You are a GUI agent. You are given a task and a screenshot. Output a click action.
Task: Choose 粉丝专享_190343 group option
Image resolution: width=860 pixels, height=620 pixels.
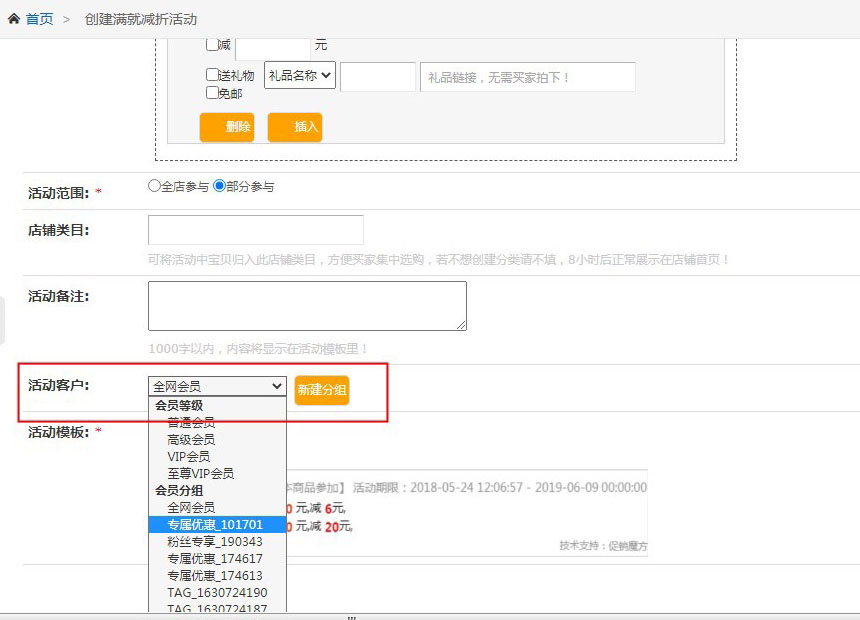coord(215,542)
